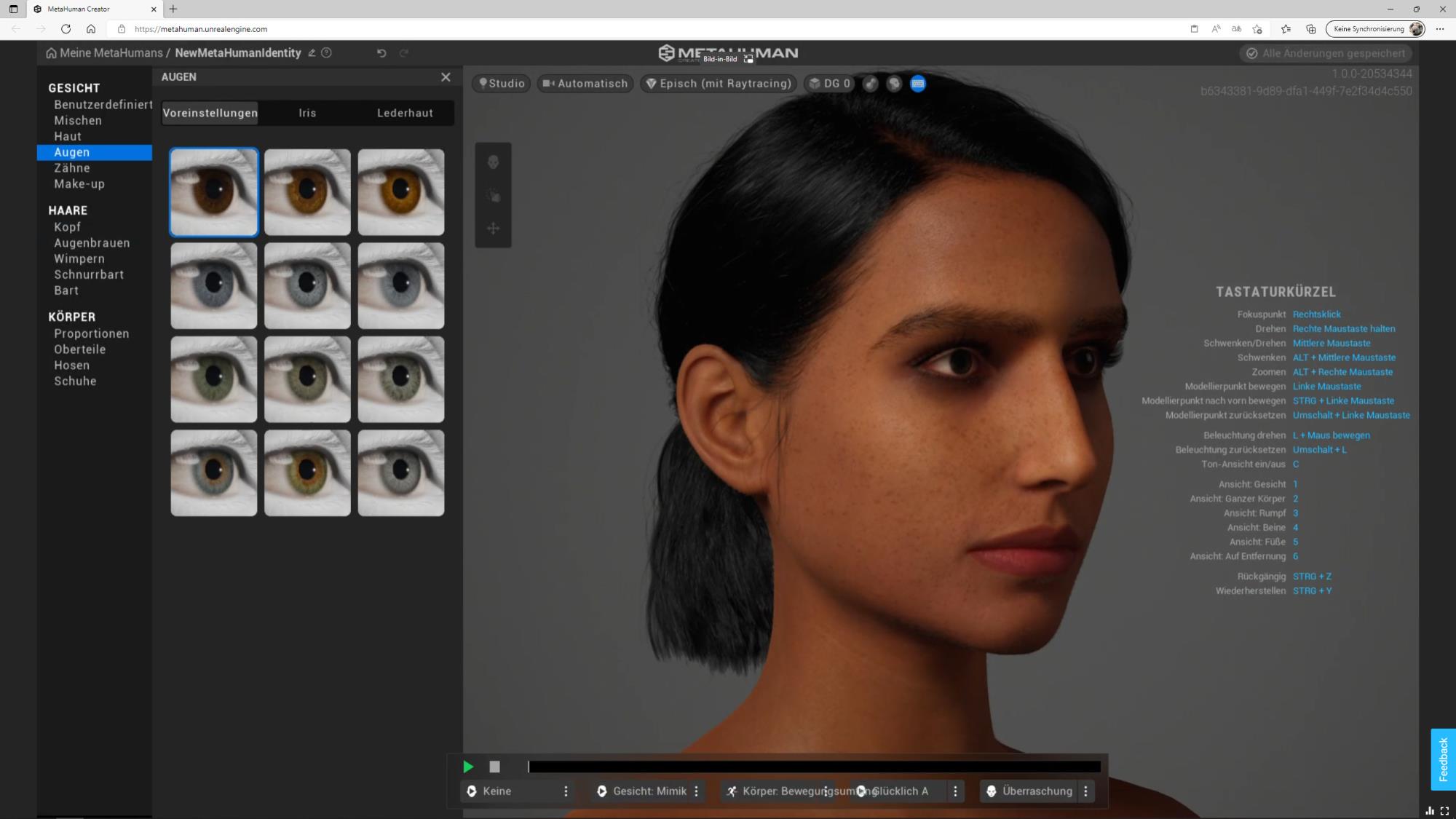Refresh the browser page
The width and height of the screenshot is (1456, 819).
pos(66,29)
